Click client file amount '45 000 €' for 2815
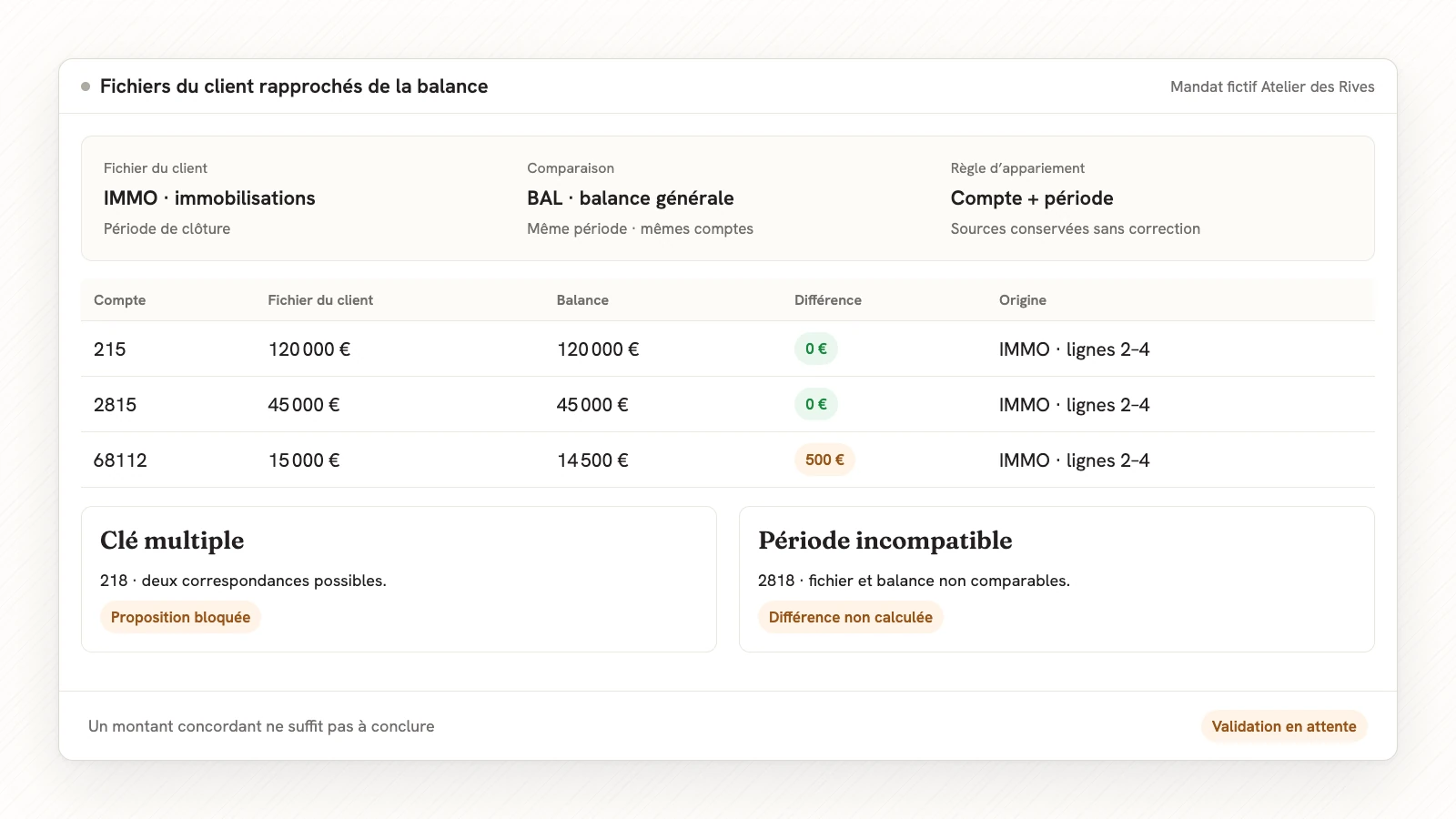The width and height of the screenshot is (1456, 819). point(304,405)
